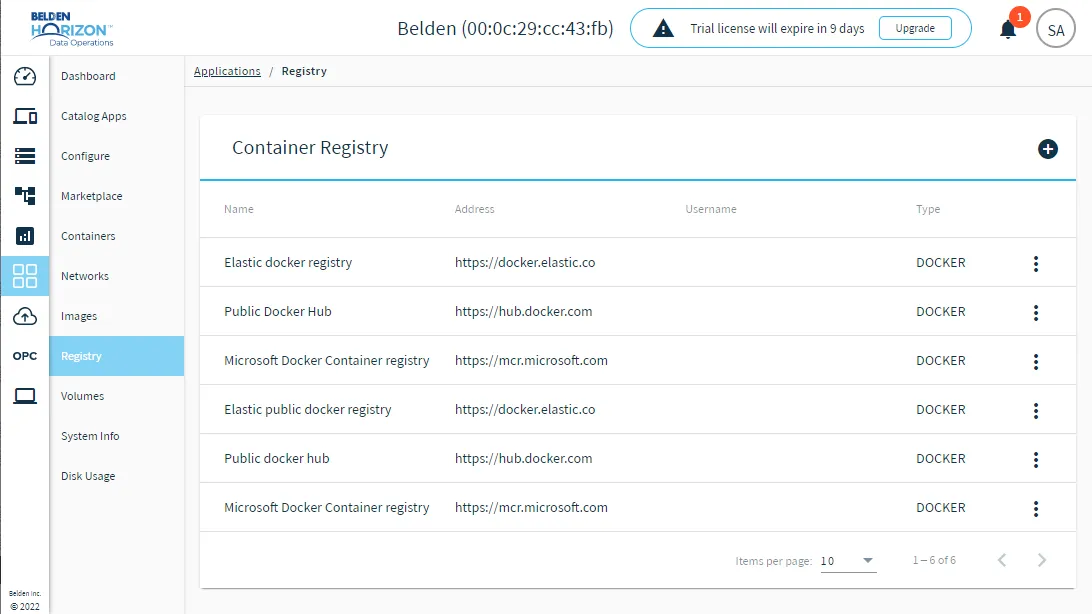Click the Name column header
1092x614 pixels.
point(239,209)
